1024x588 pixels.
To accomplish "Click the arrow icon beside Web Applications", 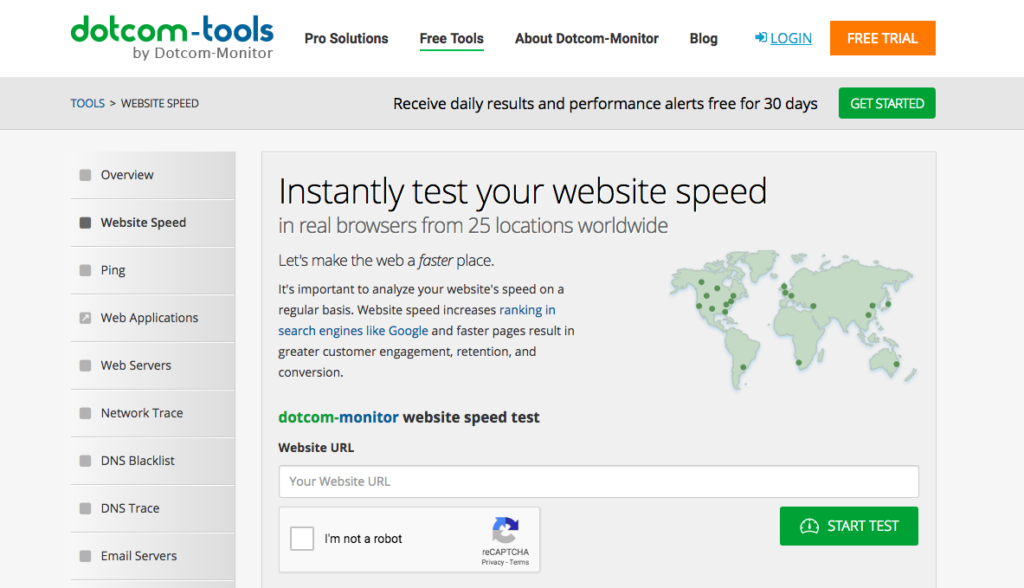I will point(85,318).
